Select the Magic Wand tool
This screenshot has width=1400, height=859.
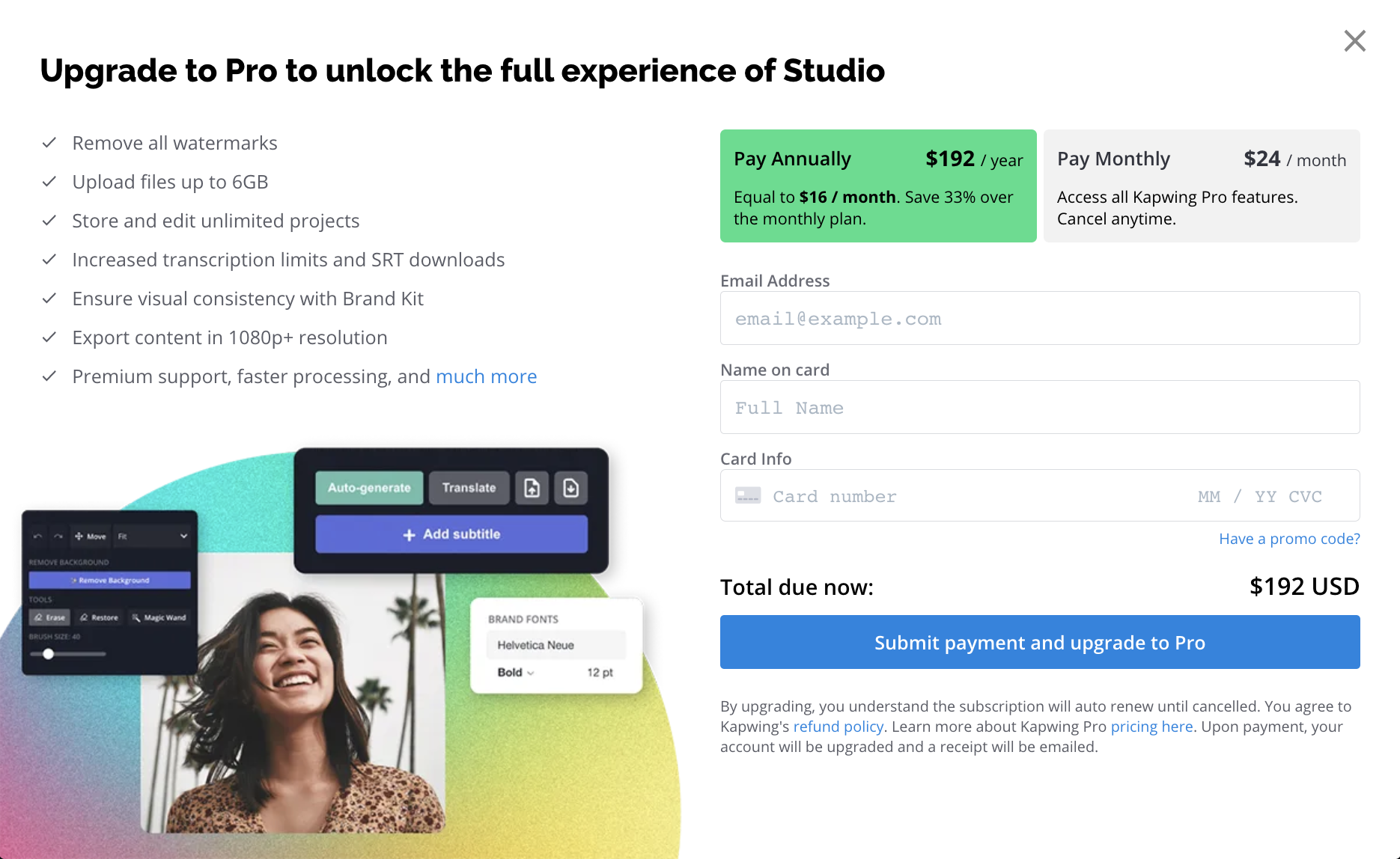coord(159,617)
